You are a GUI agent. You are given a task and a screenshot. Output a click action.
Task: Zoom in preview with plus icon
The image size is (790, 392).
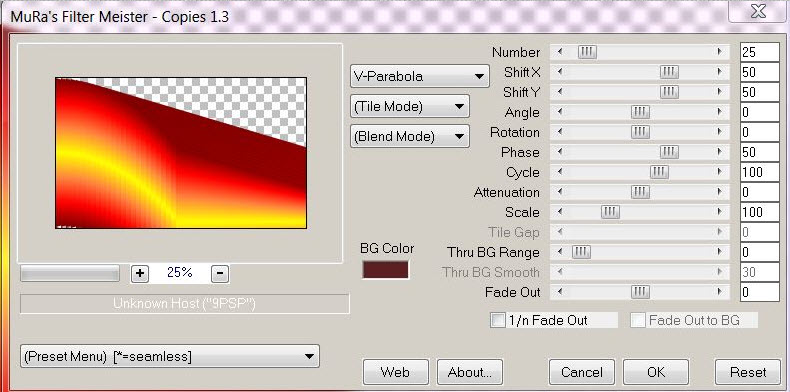(x=140, y=274)
